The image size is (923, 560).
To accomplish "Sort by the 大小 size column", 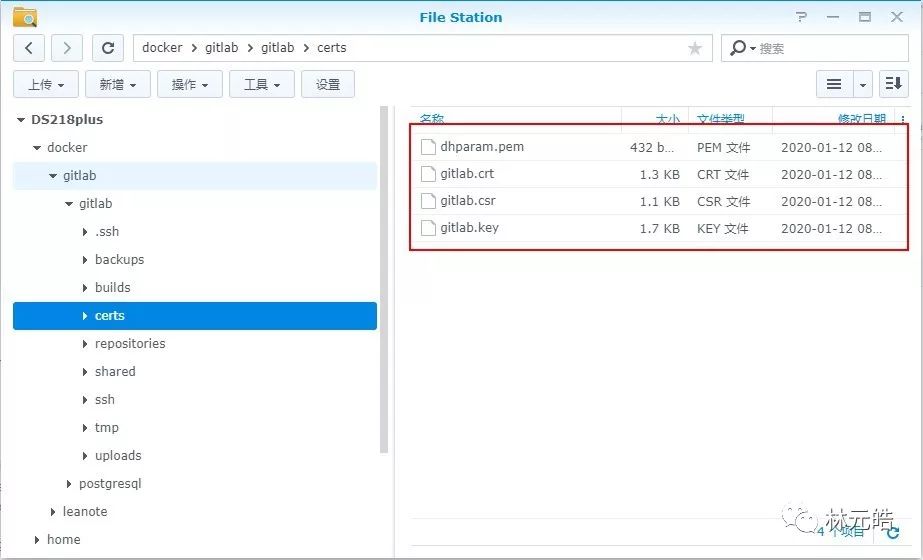I will 668,118.
